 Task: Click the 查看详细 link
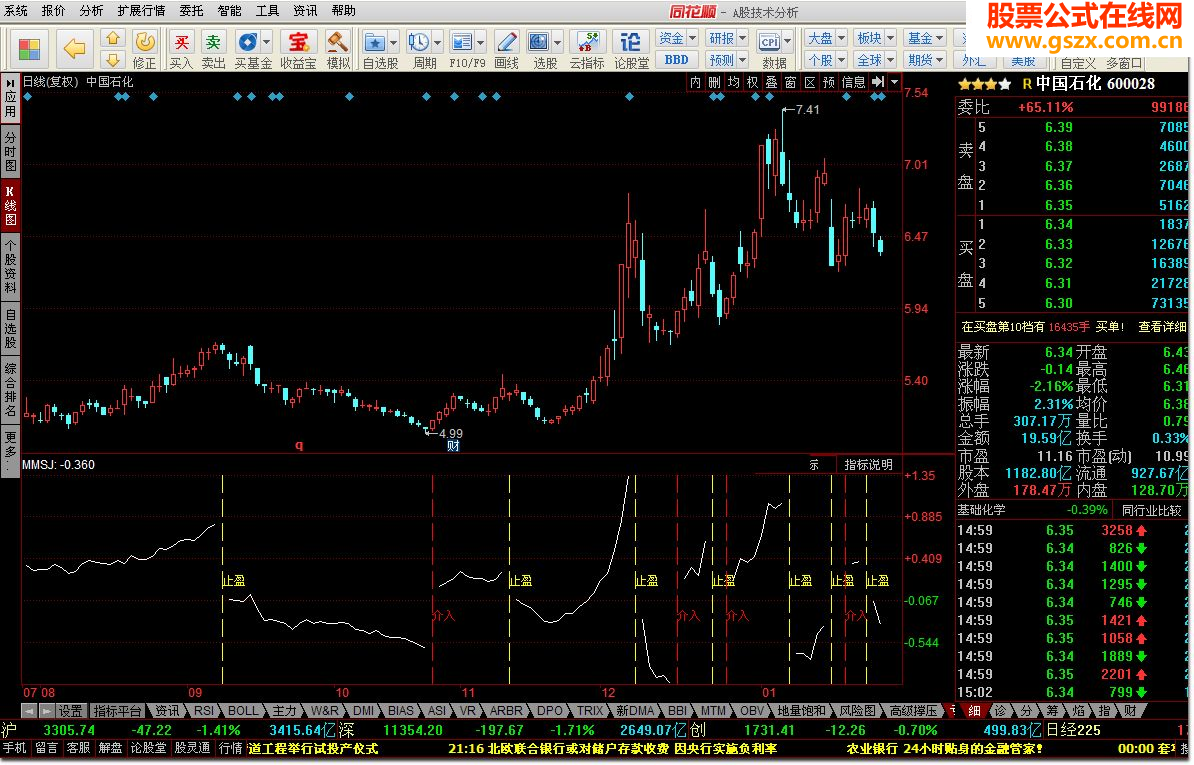pyautogui.click(x=1162, y=327)
